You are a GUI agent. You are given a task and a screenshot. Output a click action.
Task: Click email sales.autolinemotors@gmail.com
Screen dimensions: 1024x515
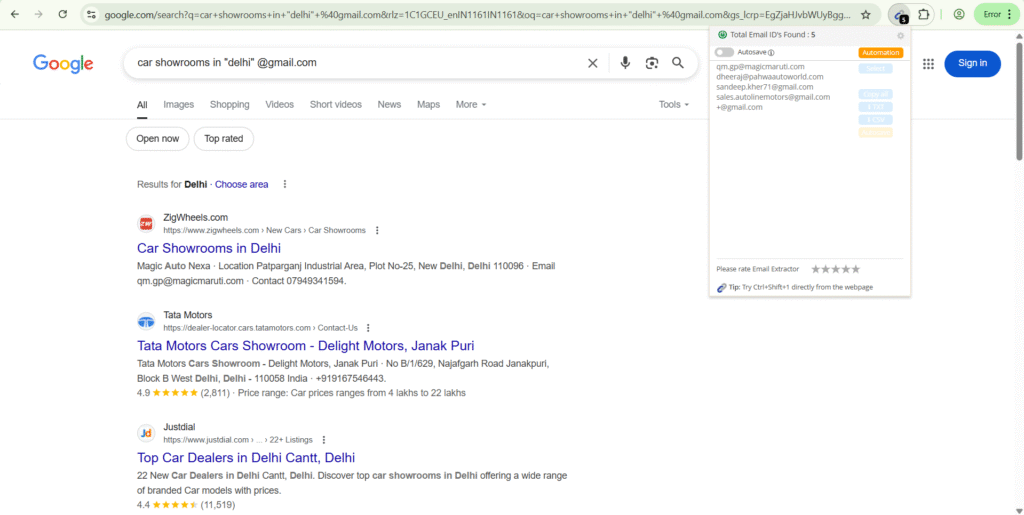773,97
